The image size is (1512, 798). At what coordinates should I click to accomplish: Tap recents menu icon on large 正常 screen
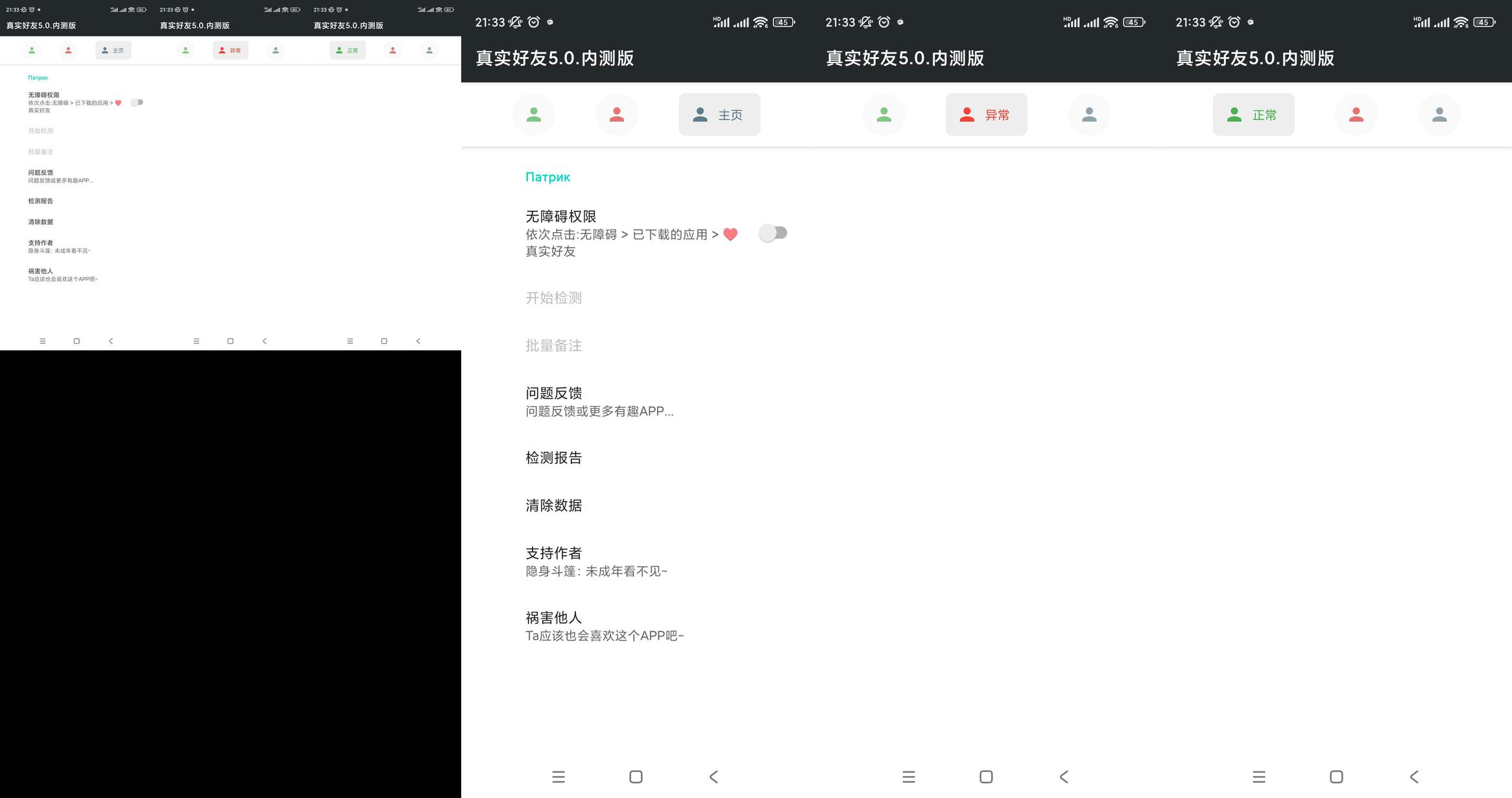1259,777
